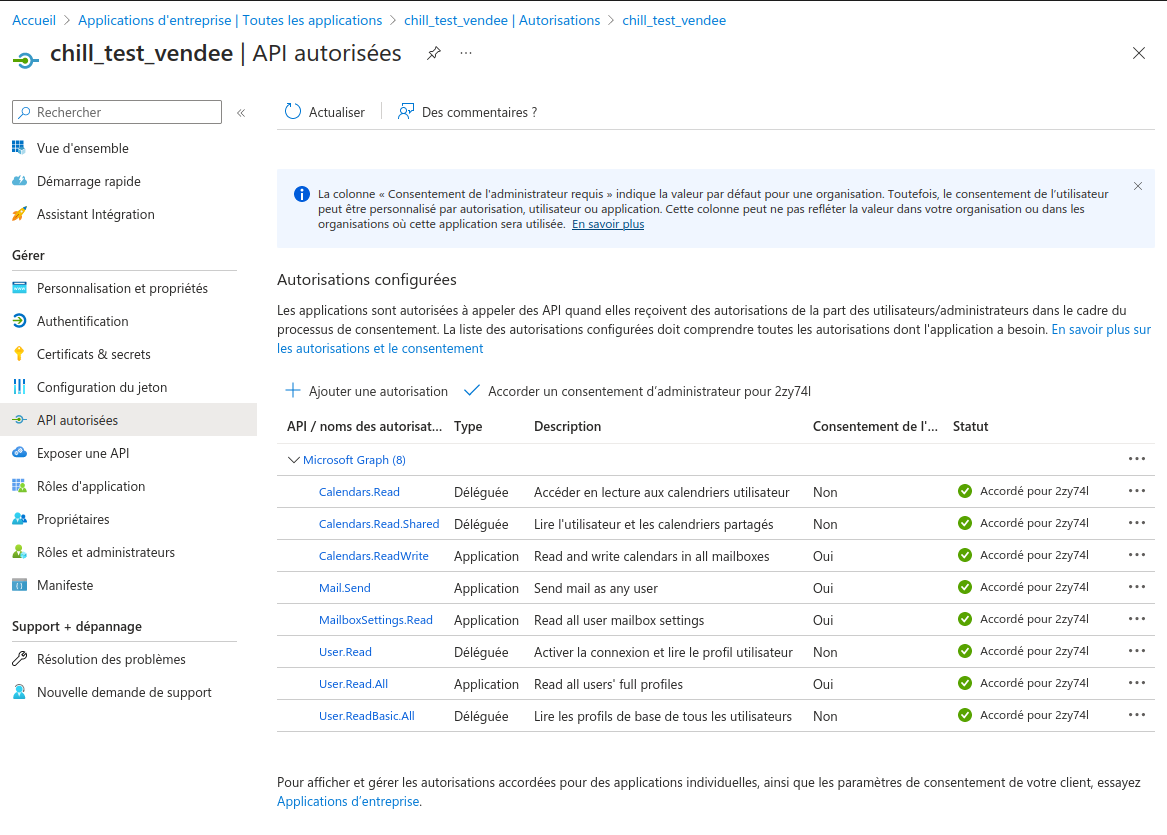Click Ajouter une autorisation
This screenshot has height=835, width=1167.
click(367, 391)
